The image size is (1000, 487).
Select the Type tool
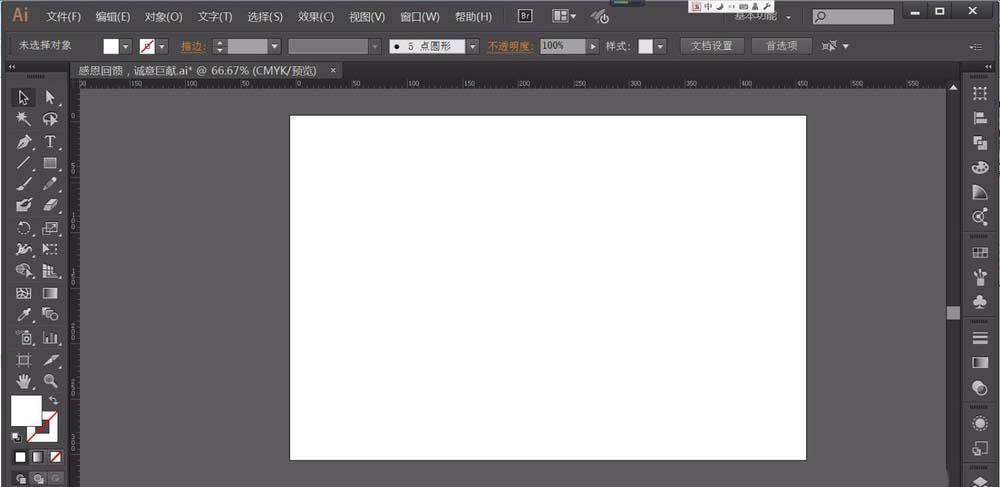(49, 141)
